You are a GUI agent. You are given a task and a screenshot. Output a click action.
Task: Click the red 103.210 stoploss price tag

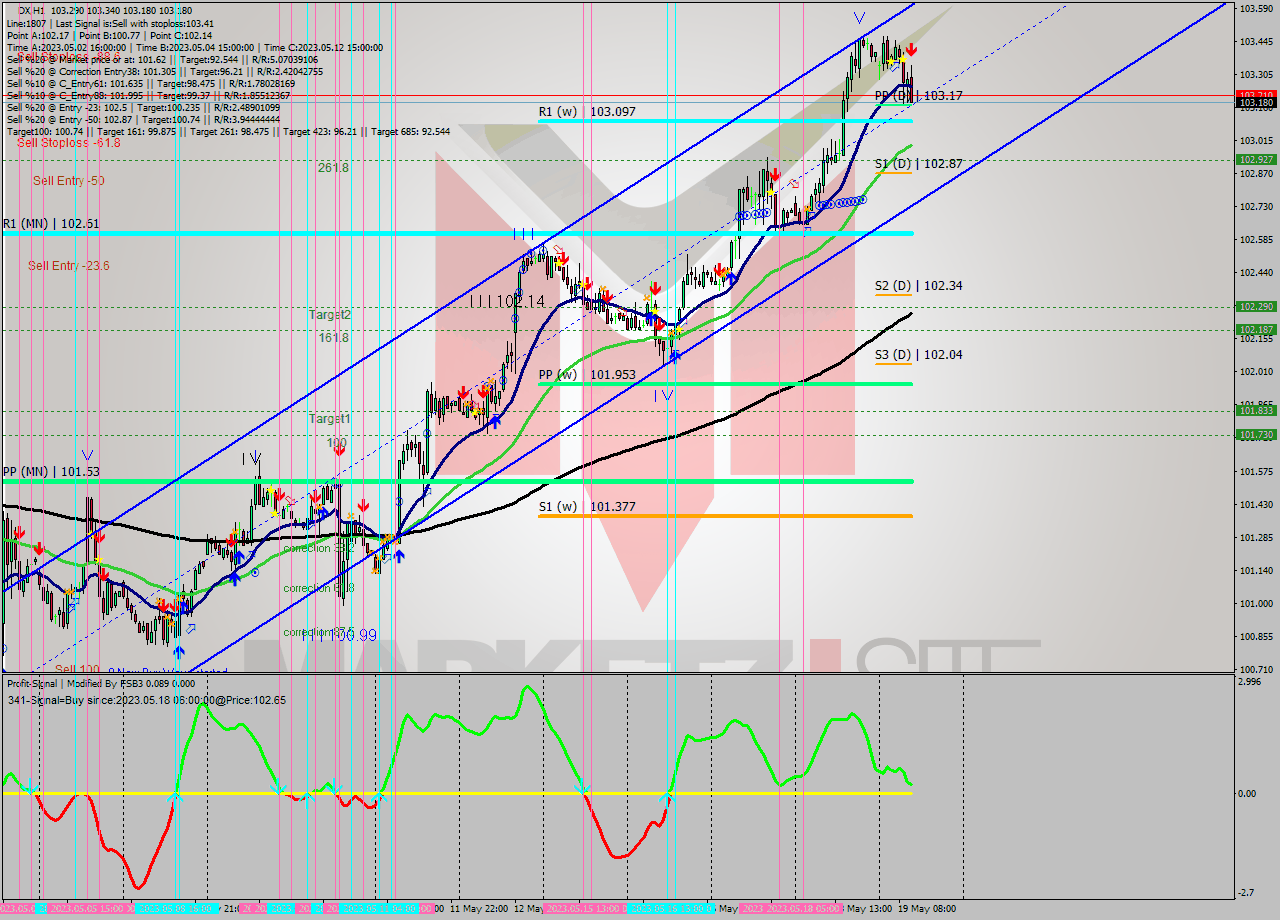[x=1256, y=94]
